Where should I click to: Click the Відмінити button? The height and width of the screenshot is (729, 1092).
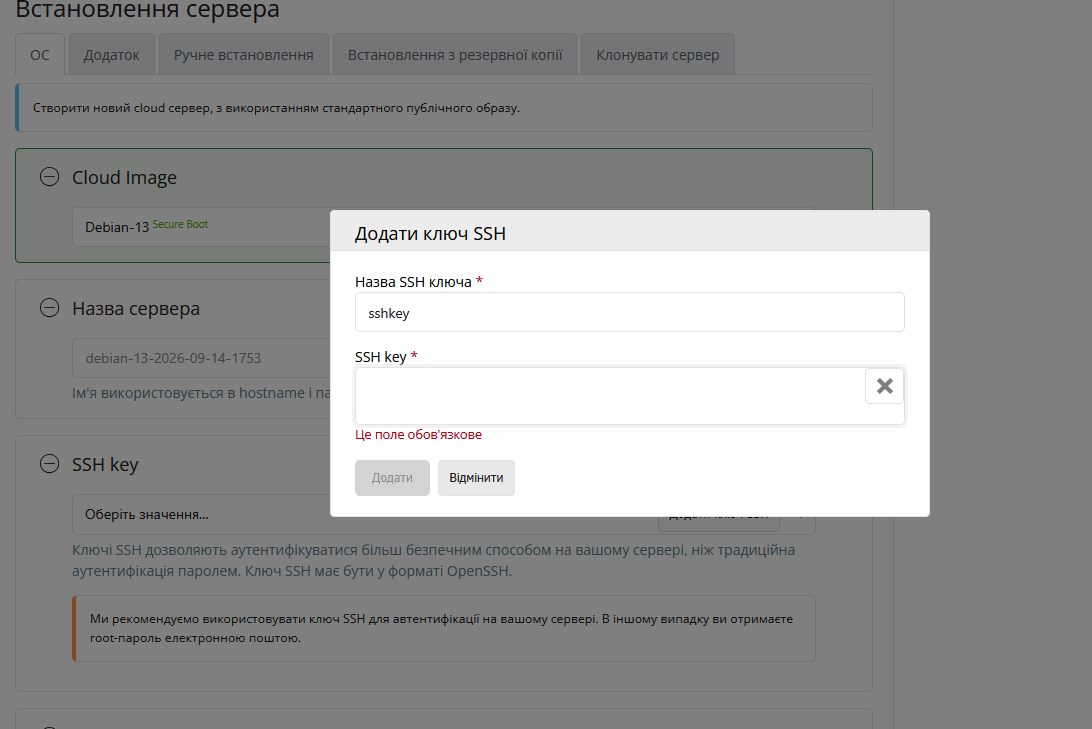(x=476, y=478)
